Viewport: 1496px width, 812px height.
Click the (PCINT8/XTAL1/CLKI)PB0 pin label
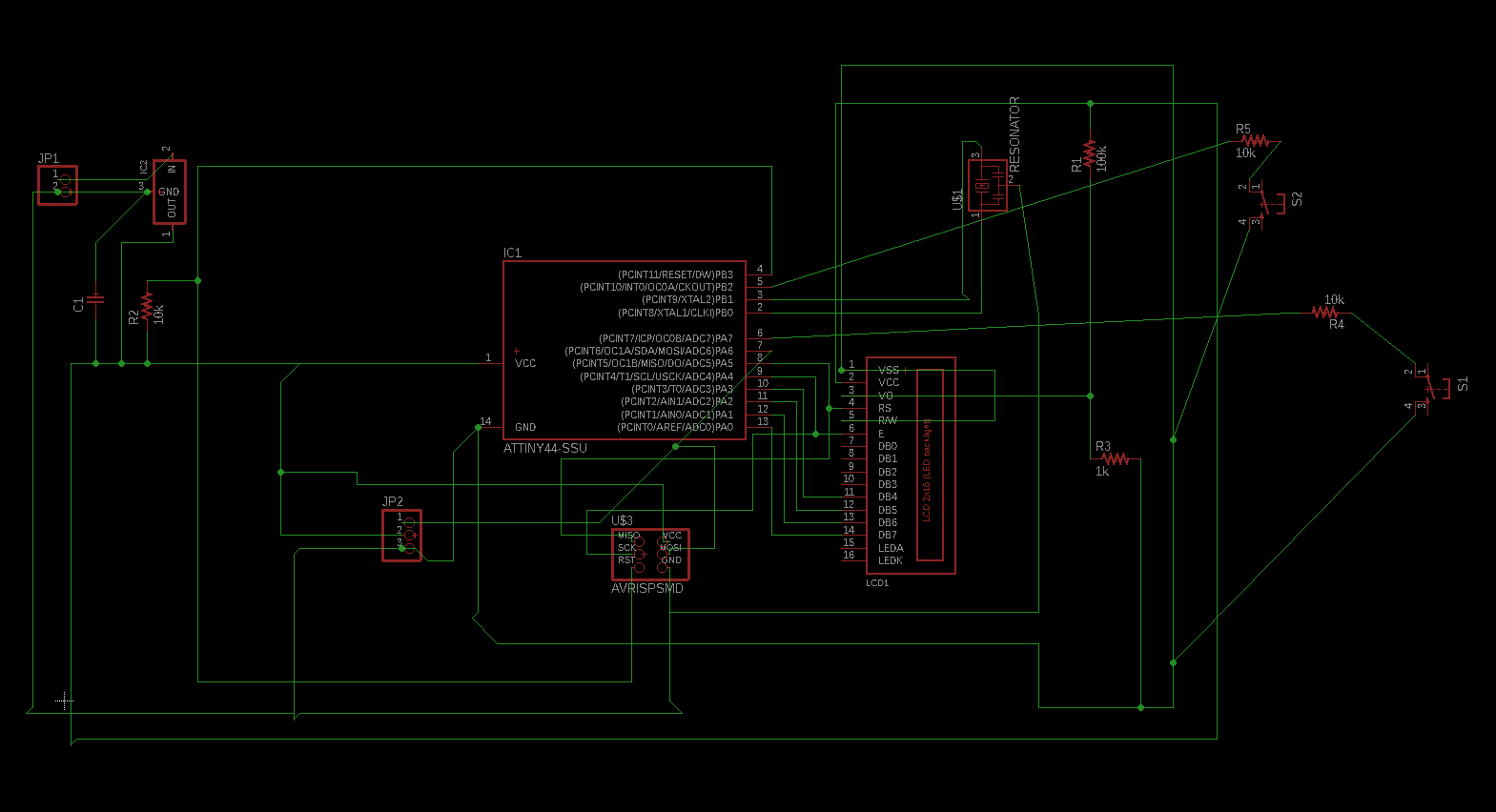676,313
